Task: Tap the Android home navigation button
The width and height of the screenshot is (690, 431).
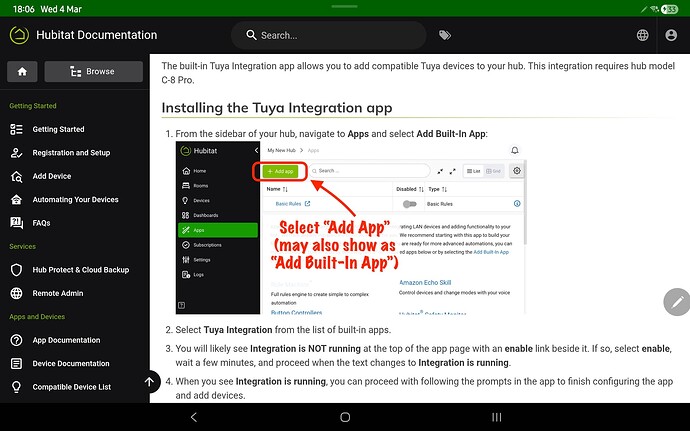Action: click(x=345, y=417)
